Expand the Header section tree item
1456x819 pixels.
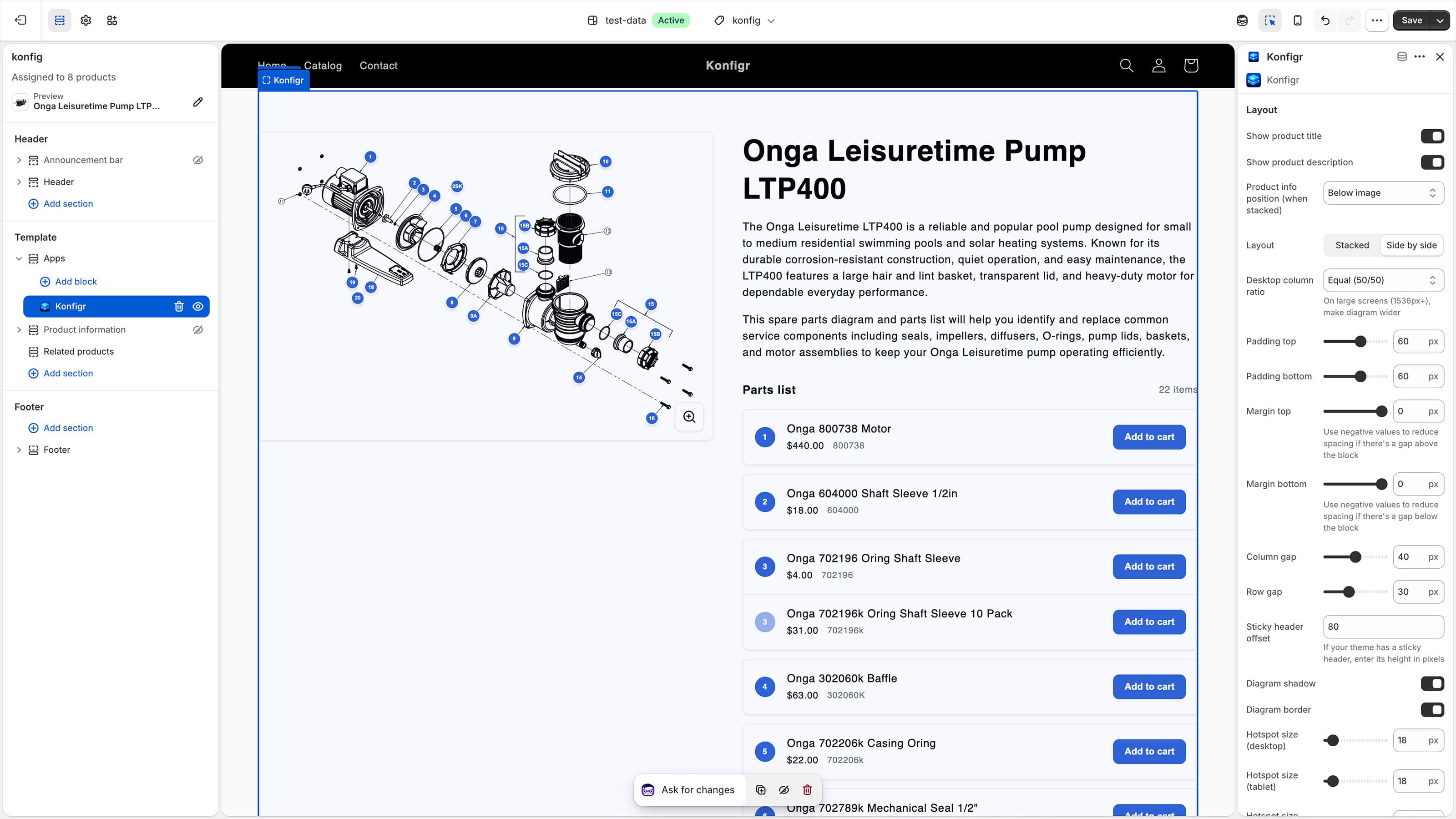[19, 182]
